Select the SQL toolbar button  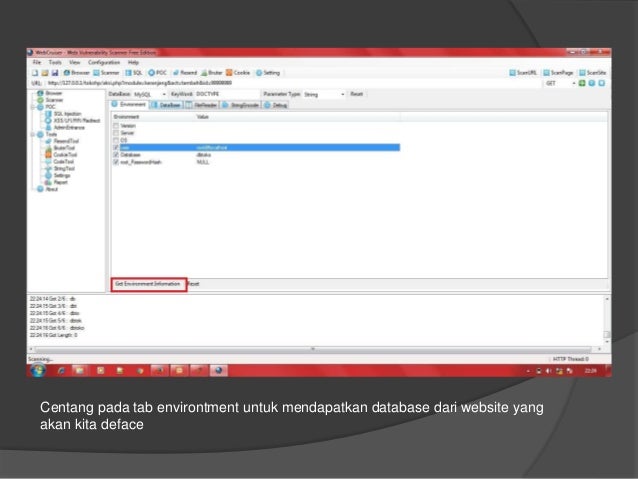tap(133, 73)
